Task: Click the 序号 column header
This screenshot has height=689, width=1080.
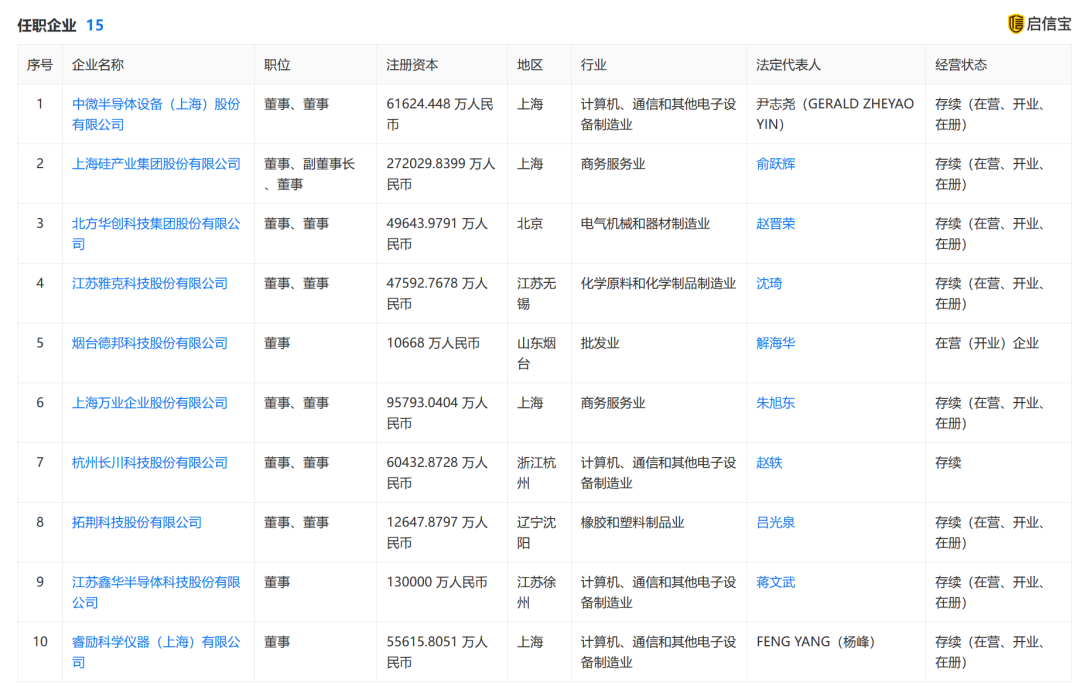Action: point(40,65)
